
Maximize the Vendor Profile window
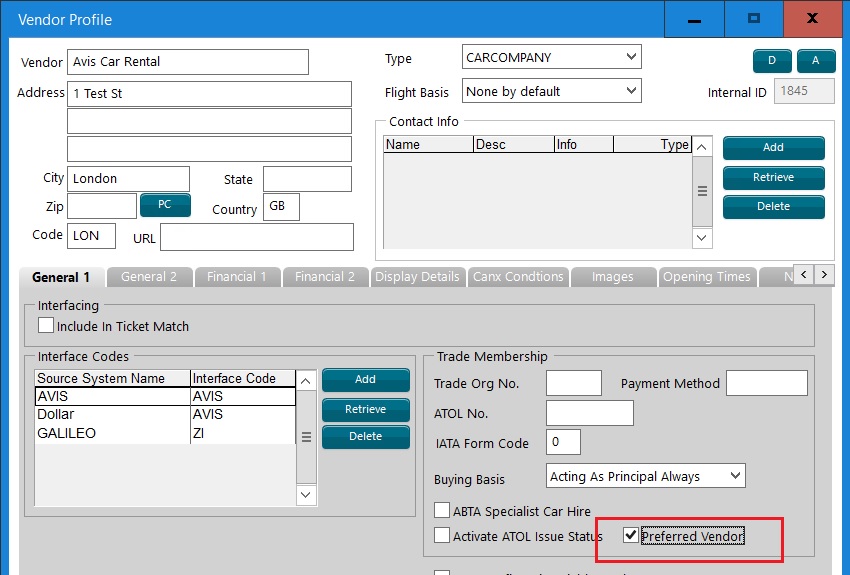click(754, 20)
